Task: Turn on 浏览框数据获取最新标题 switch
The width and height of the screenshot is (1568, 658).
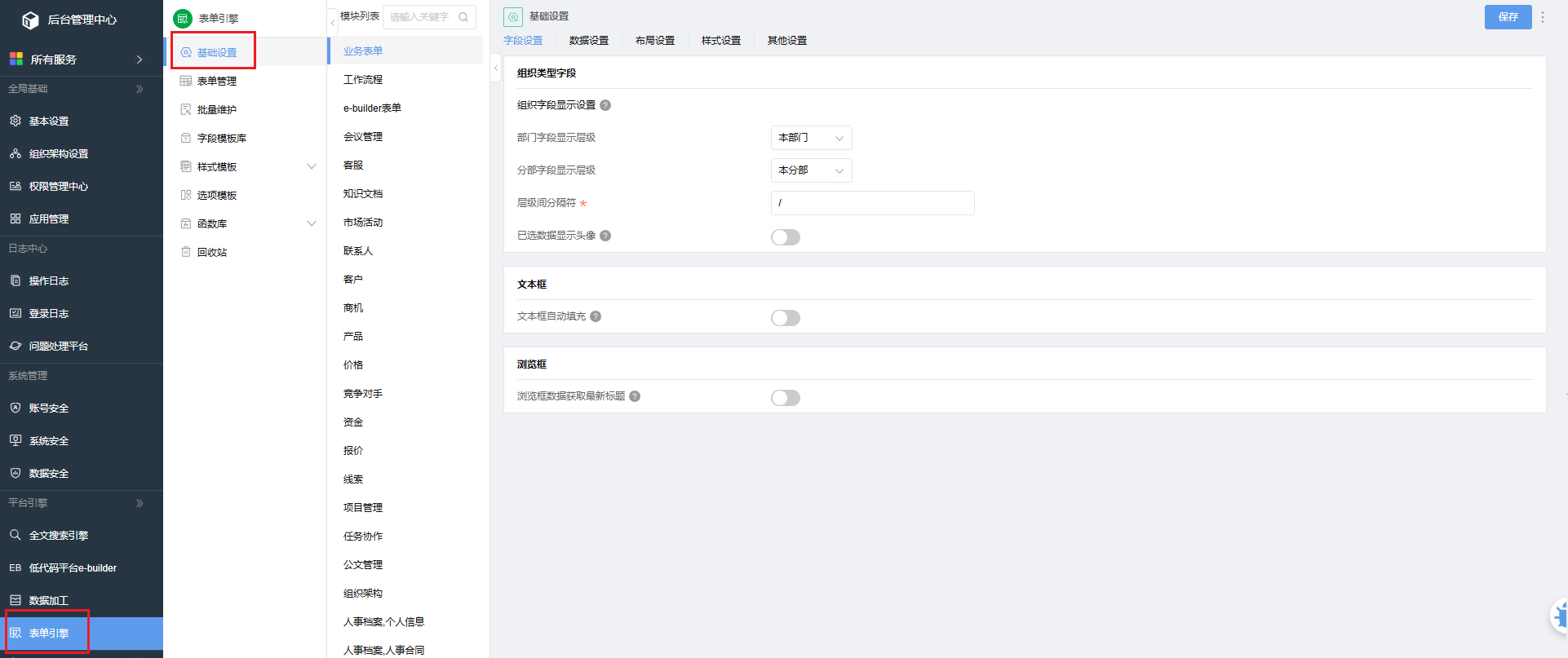Action: point(786,398)
